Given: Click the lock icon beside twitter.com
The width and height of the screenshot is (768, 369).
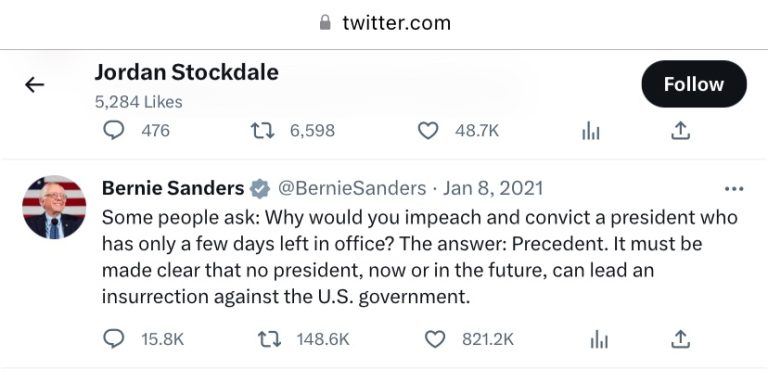Looking at the screenshot, I should 325,23.
